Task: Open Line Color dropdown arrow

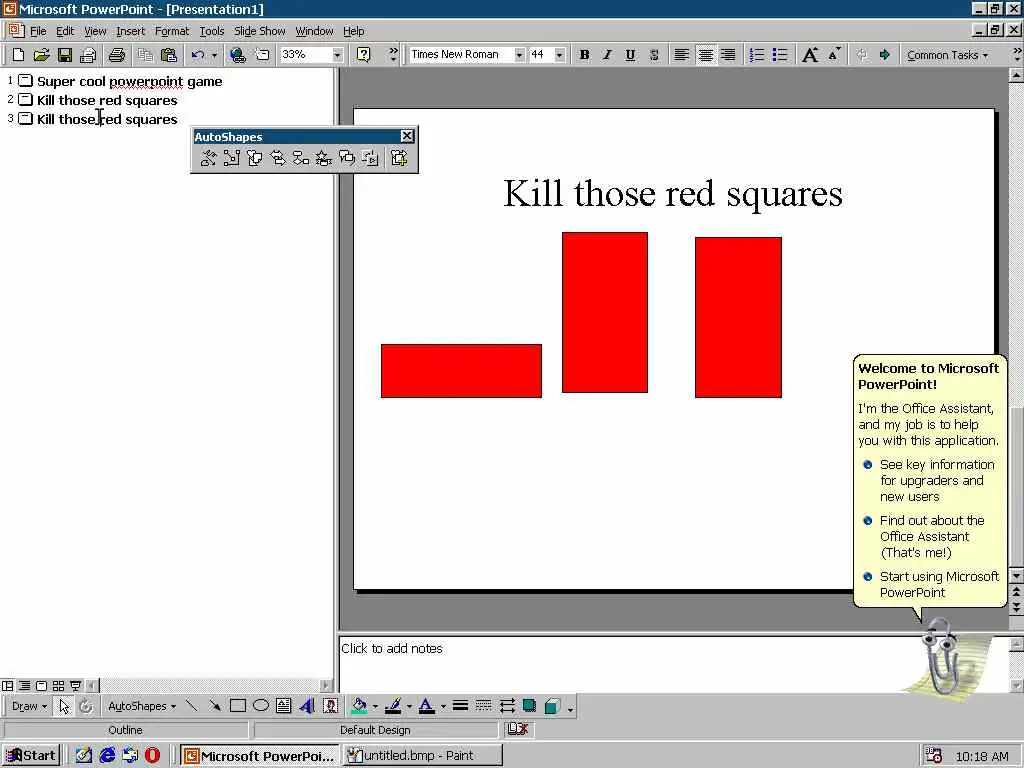Action: [x=409, y=706]
